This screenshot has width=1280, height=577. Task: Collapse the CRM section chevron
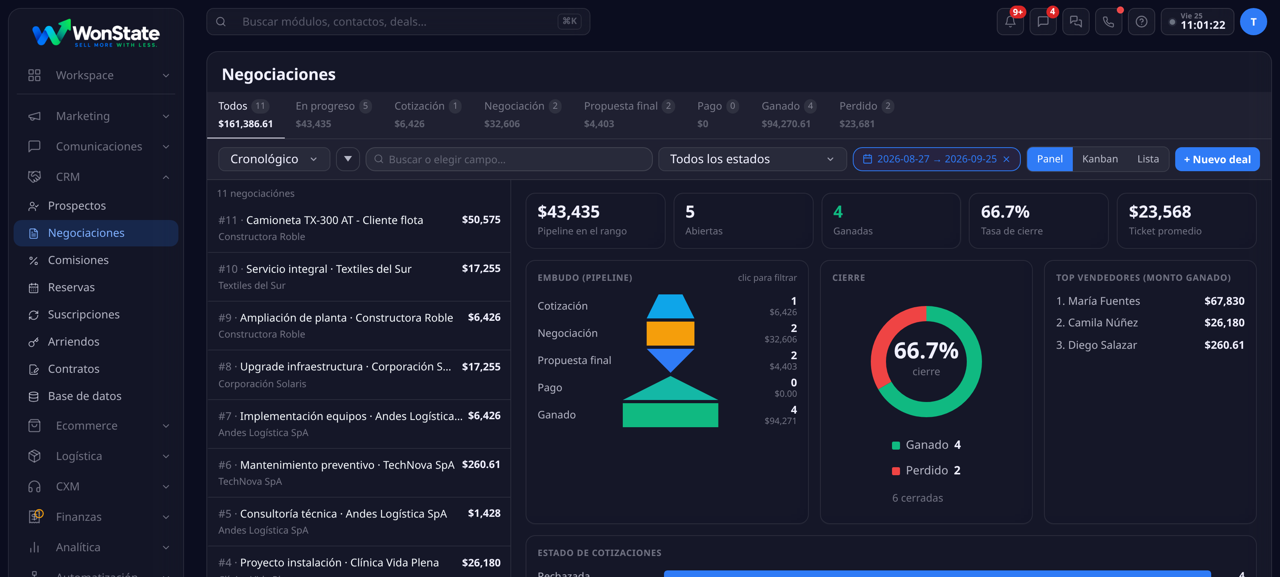click(x=166, y=177)
